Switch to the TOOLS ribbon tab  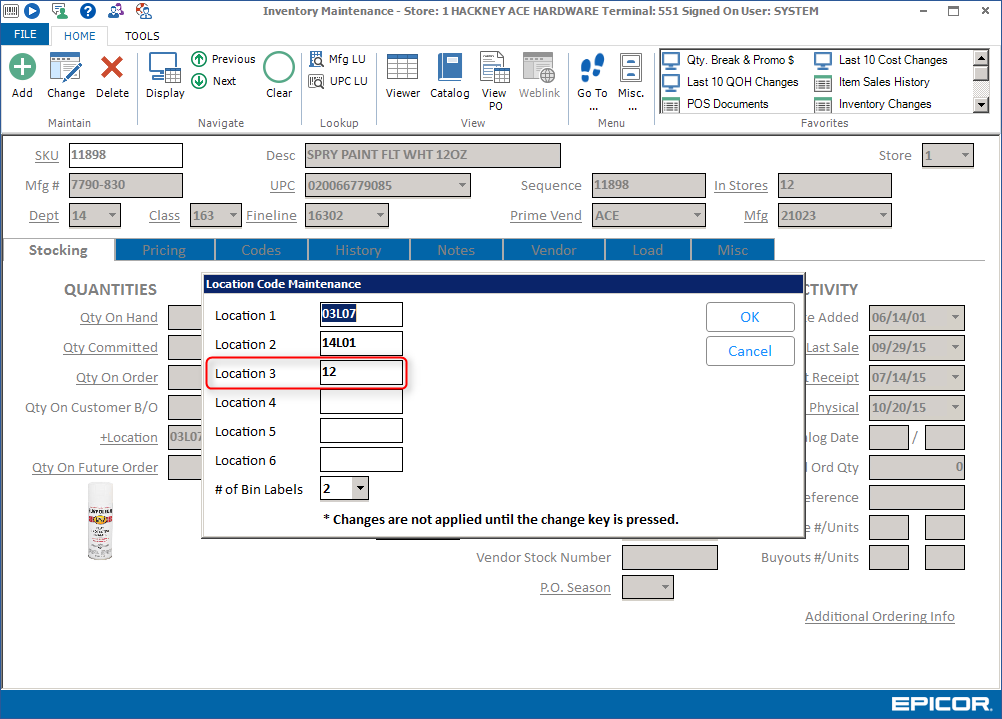click(142, 36)
